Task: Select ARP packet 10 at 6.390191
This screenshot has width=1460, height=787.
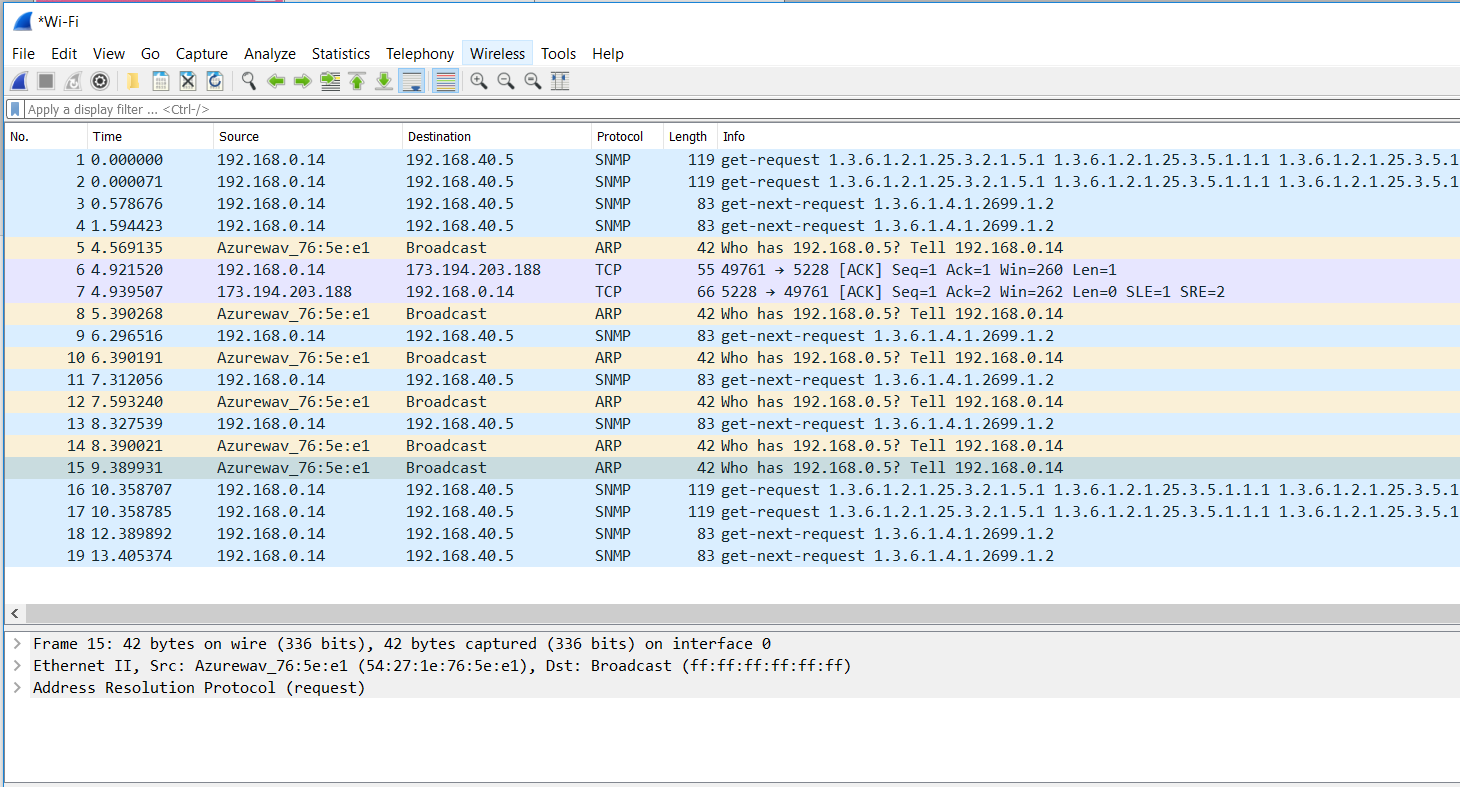Action: pyautogui.click(x=732, y=358)
